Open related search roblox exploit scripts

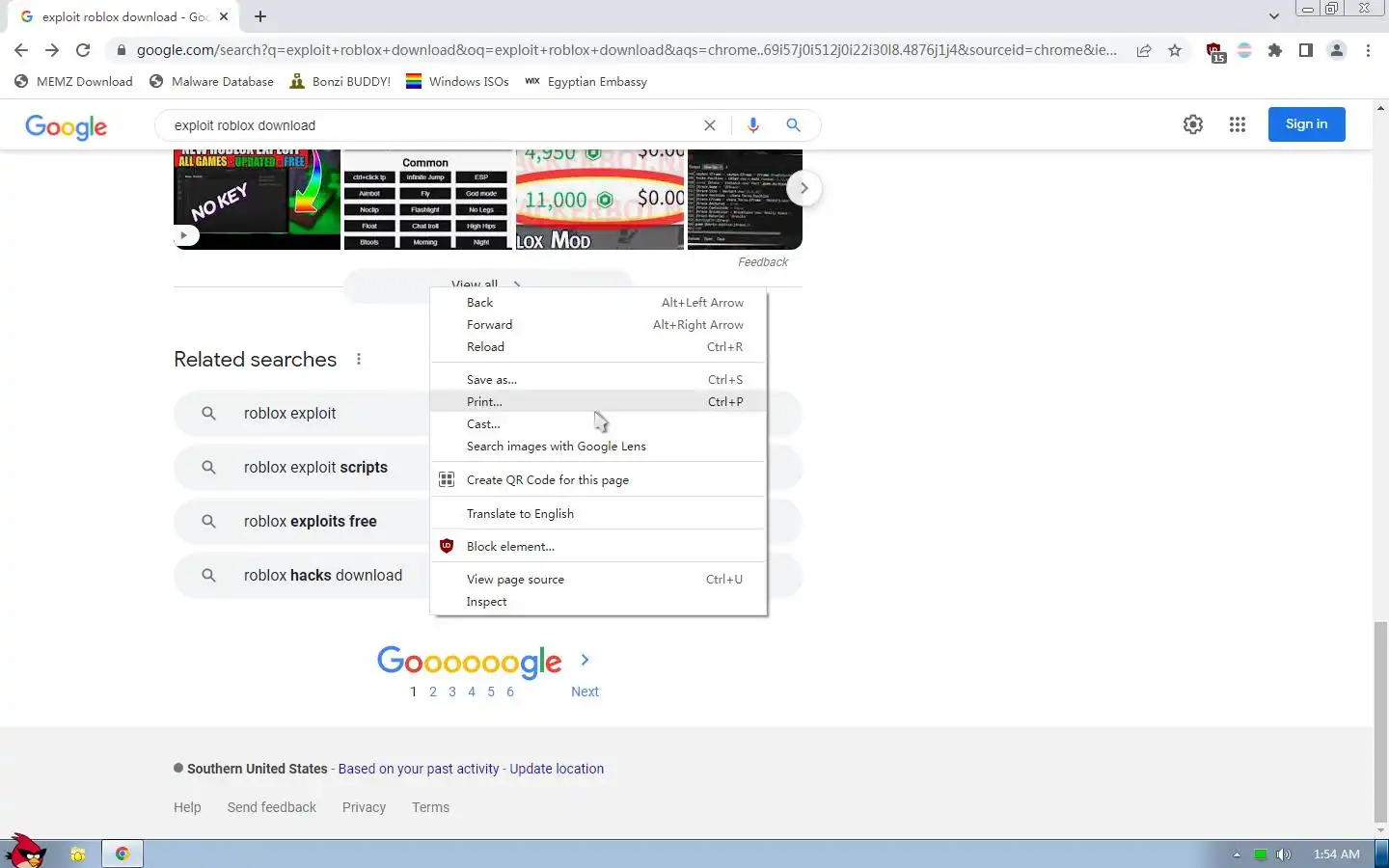coord(302,468)
